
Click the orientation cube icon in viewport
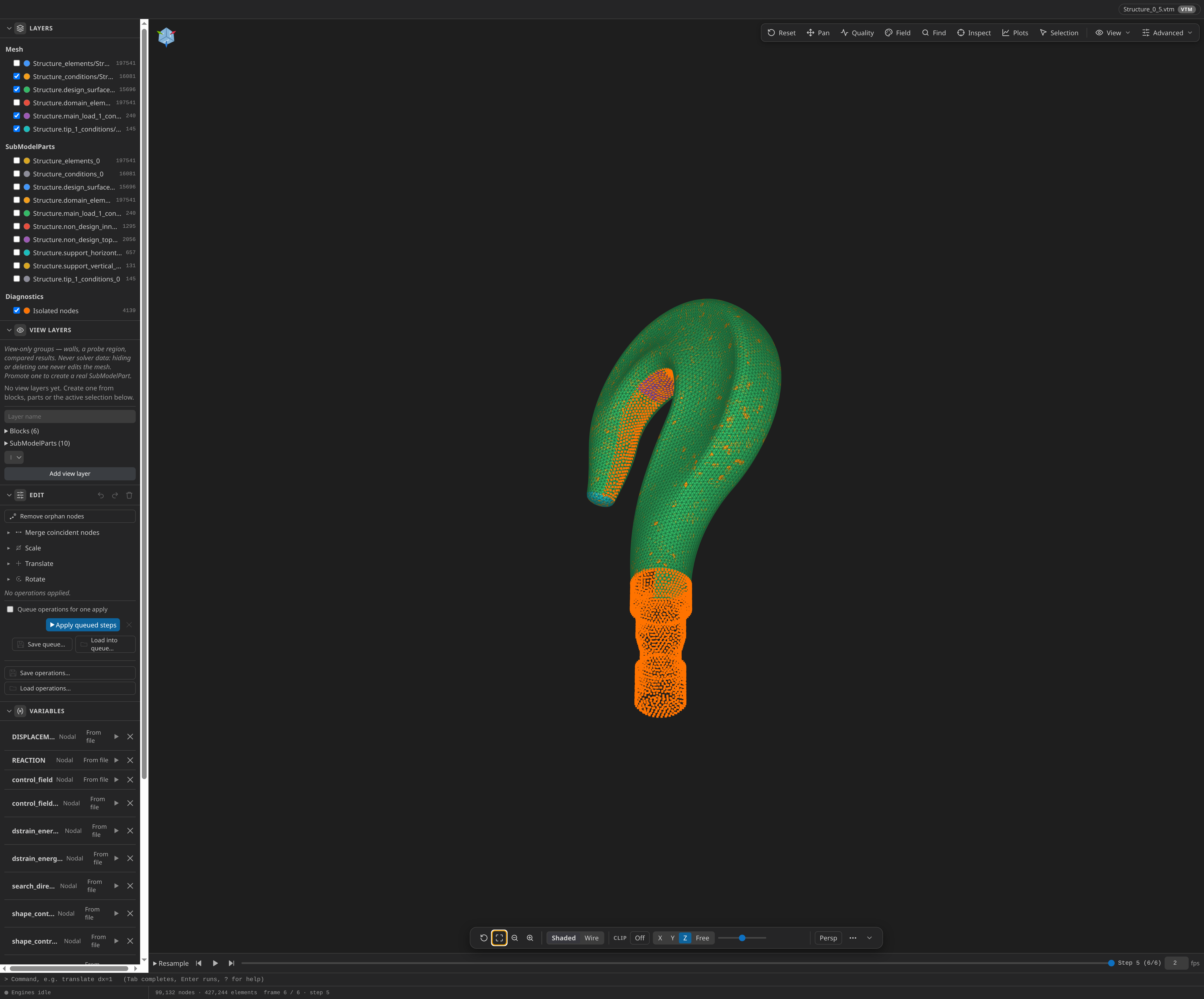pyautogui.click(x=166, y=37)
